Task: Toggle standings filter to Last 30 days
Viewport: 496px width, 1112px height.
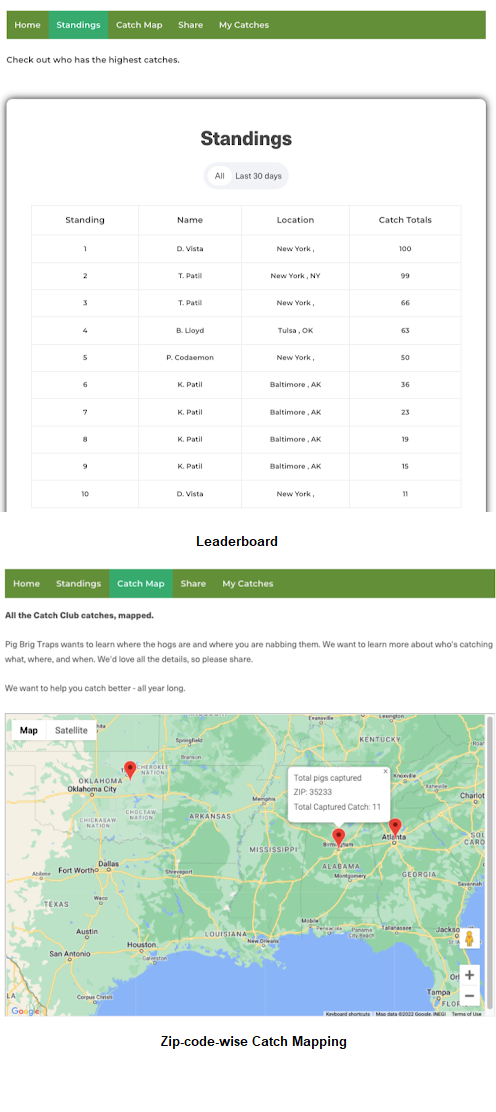Action: tap(258, 176)
